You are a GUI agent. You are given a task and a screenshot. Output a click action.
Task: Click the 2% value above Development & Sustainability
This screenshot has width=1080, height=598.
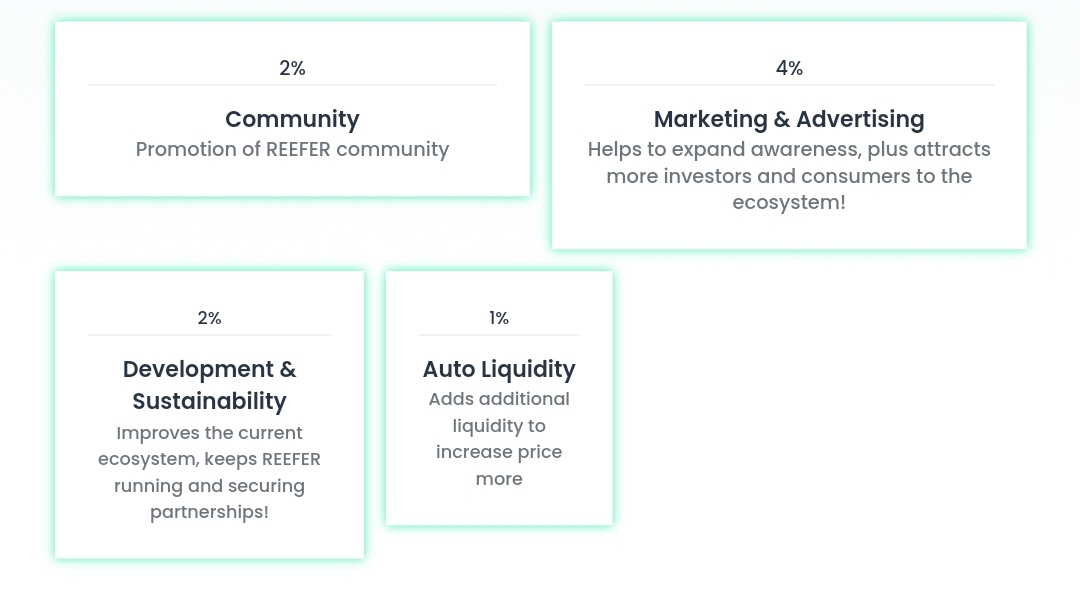point(209,318)
